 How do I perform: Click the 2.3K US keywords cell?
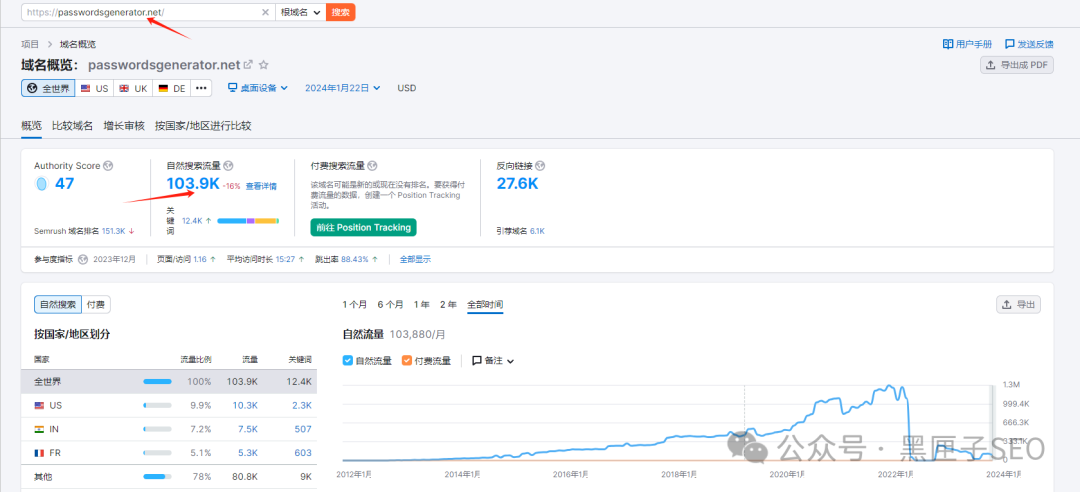tap(302, 405)
